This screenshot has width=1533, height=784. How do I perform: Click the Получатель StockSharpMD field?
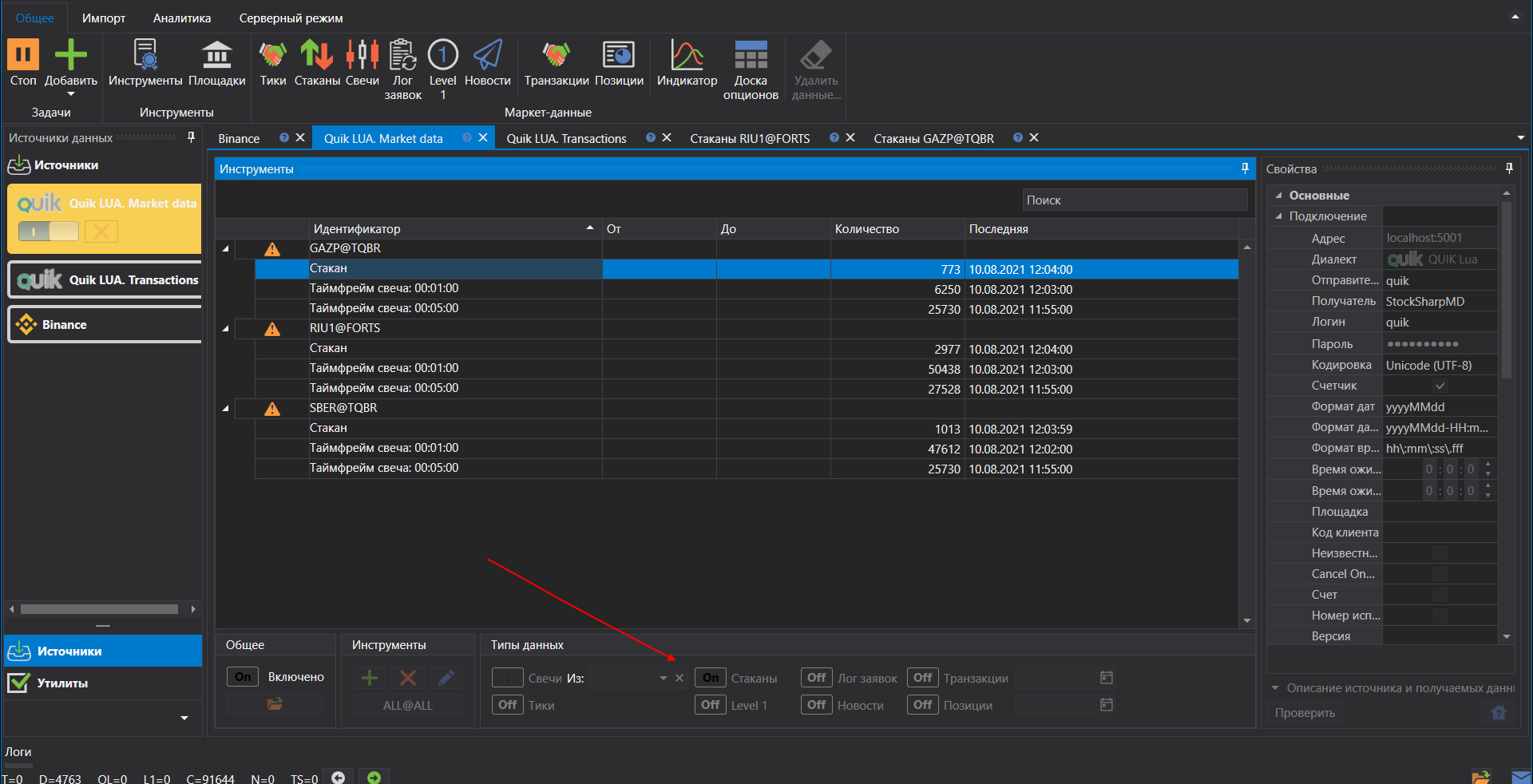coord(1440,301)
